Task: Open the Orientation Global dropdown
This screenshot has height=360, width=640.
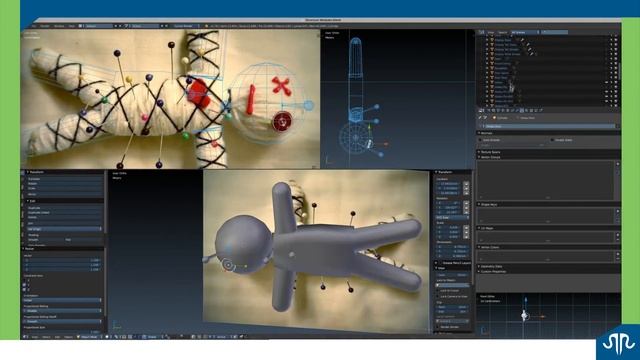Action: click(62, 300)
